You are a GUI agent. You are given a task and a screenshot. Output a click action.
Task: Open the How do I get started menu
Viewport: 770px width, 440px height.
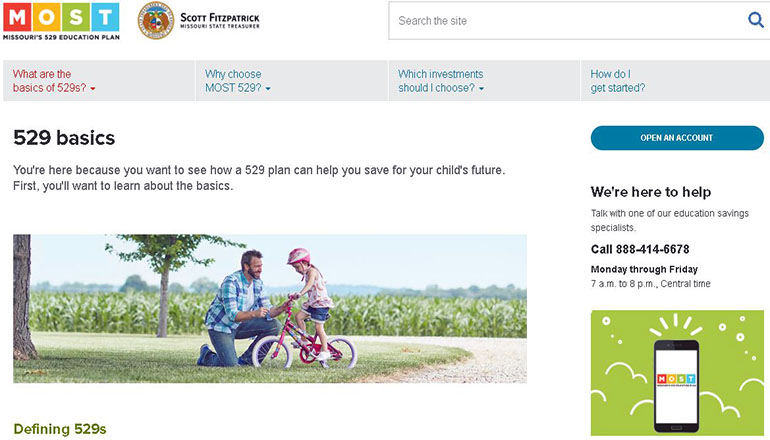pyautogui.click(x=617, y=81)
